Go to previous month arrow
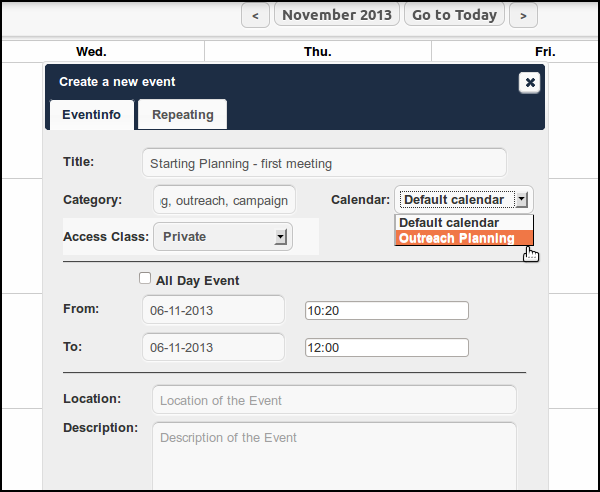The height and width of the screenshot is (492, 600). click(x=256, y=15)
